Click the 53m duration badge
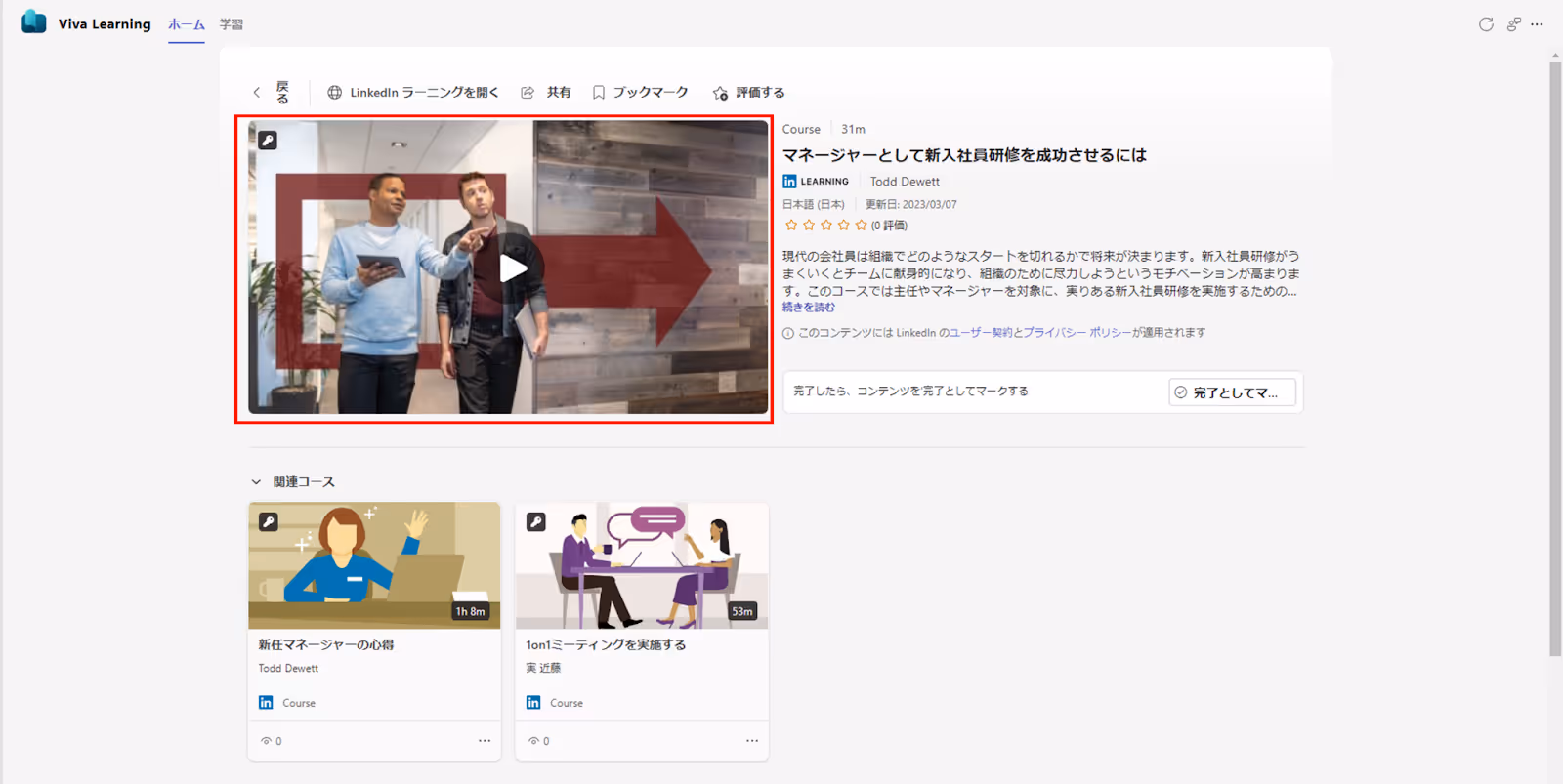The height and width of the screenshot is (784, 1563). click(x=742, y=611)
